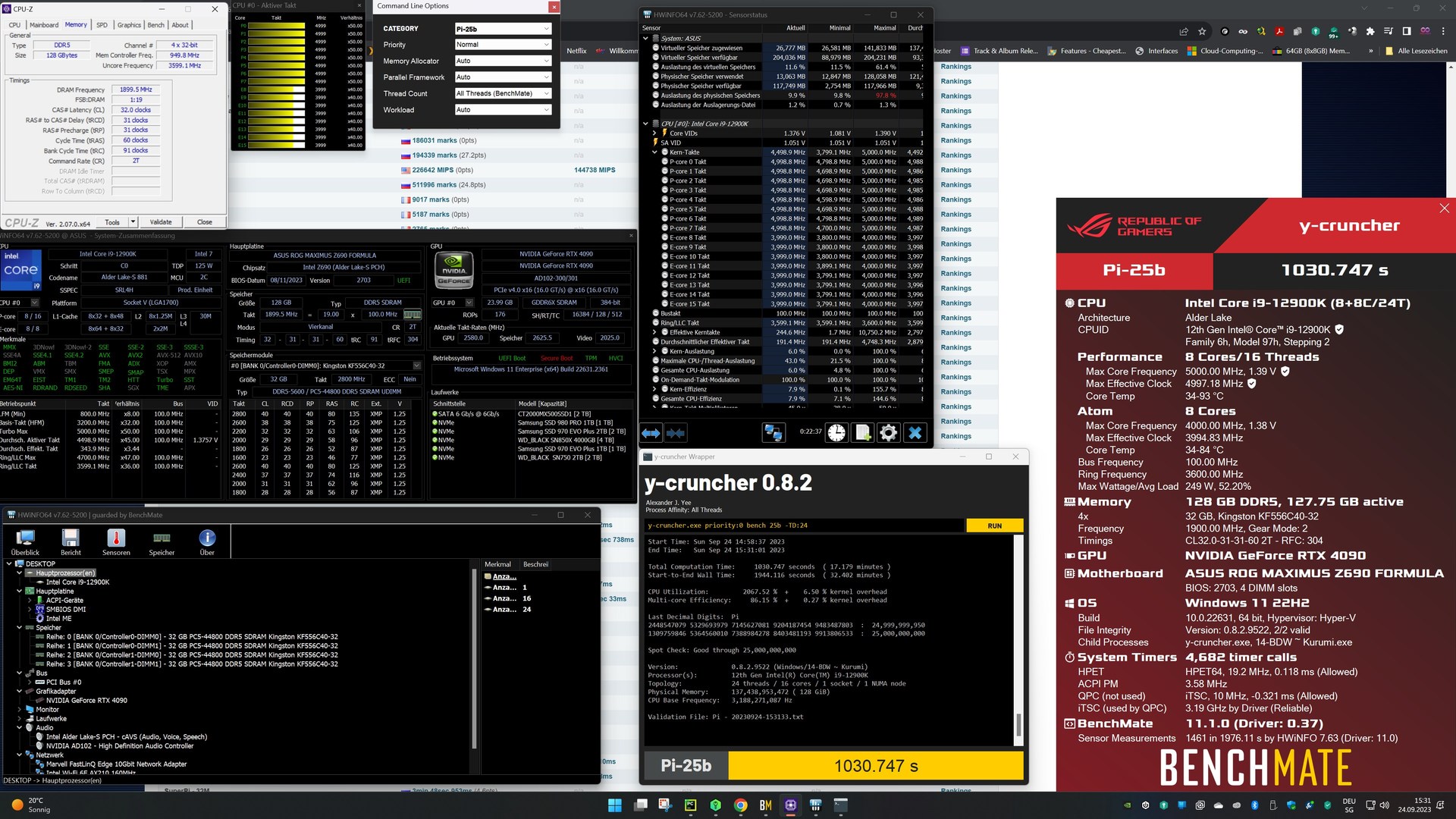Open the Chrome media control icon
Image resolution: width=1456 pixels, height=819 pixels.
click(1388, 31)
